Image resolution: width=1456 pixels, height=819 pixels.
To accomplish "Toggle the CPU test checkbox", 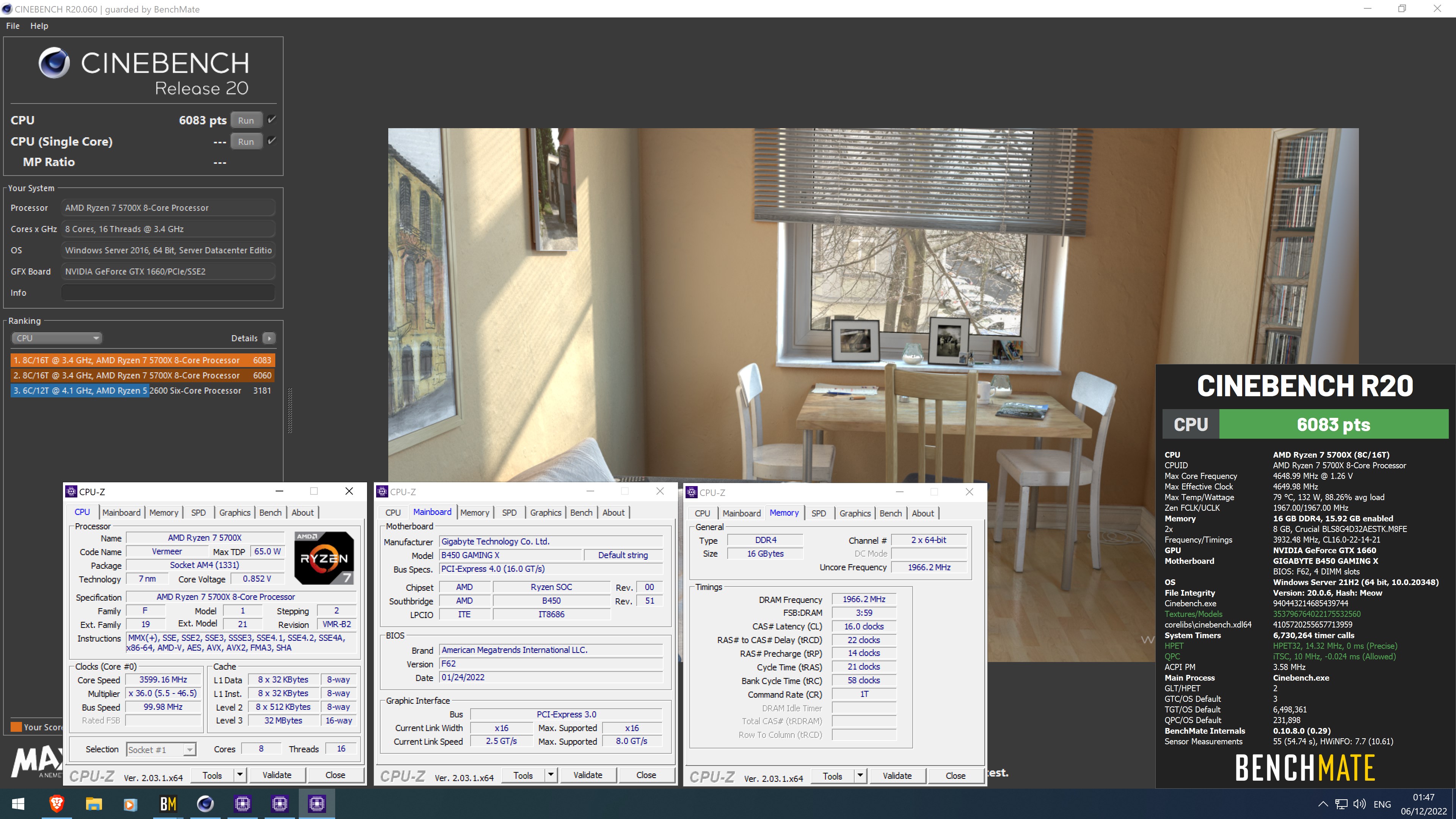I will [272, 119].
